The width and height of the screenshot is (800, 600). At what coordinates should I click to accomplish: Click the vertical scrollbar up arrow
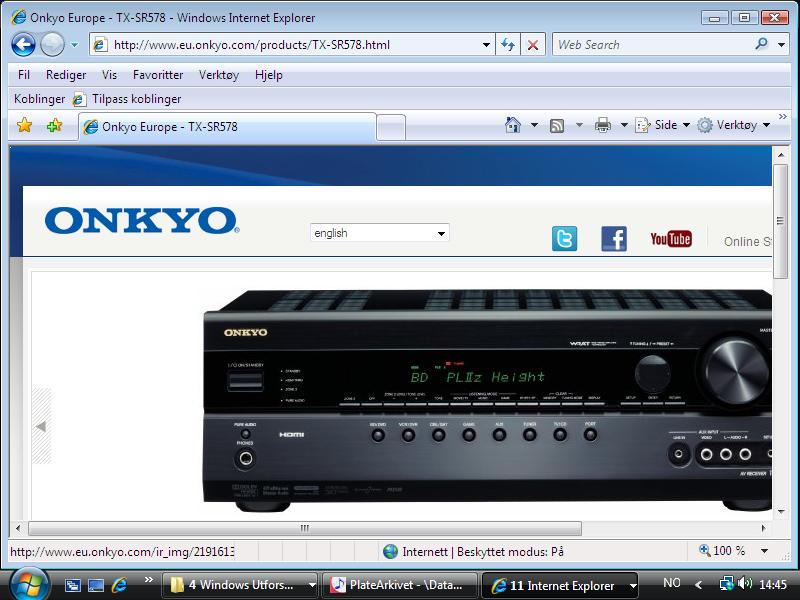(x=781, y=155)
